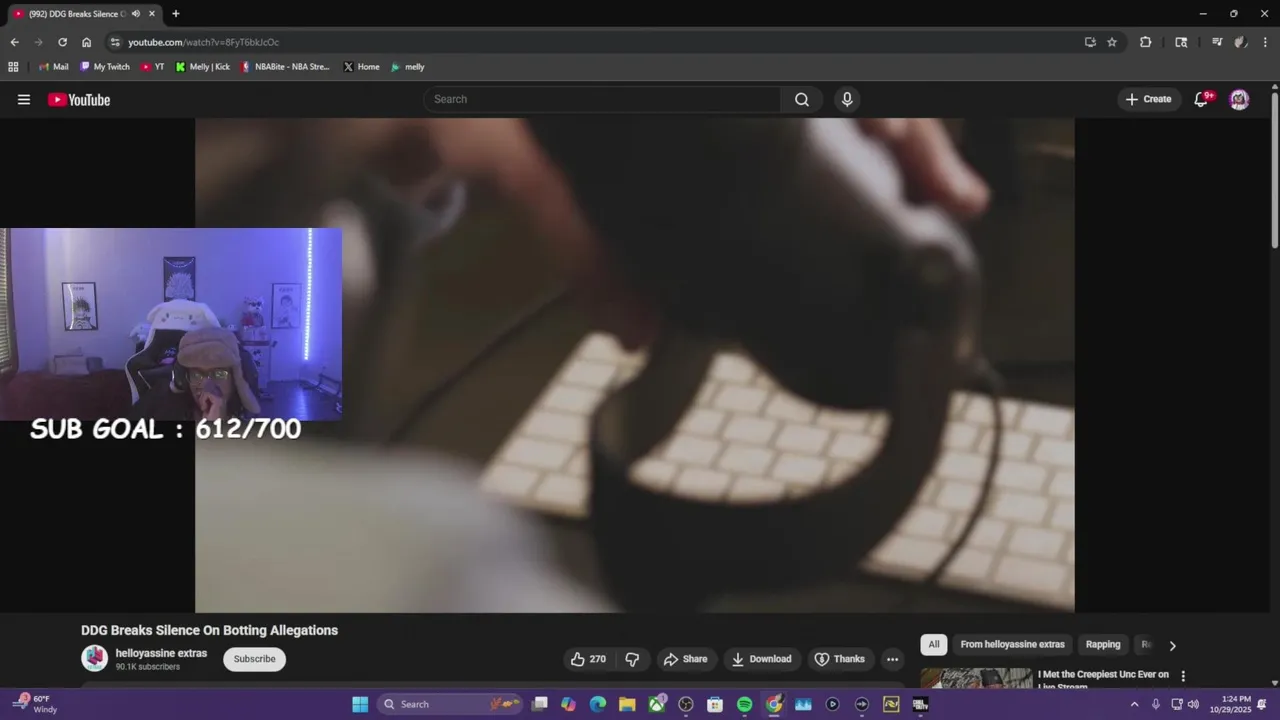1280x720 pixels.
Task: Open Xbox app from the taskbar
Action: pyautogui.click(x=657, y=704)
